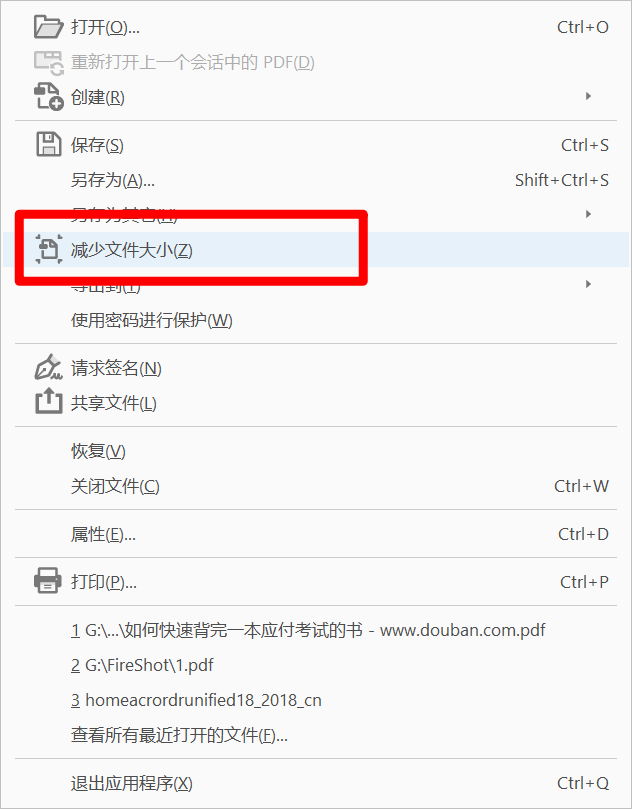Image resolution: width=632 pixels, height=809 pixels.
Task: Click the create PDF icon
Action: click(48, 97)
